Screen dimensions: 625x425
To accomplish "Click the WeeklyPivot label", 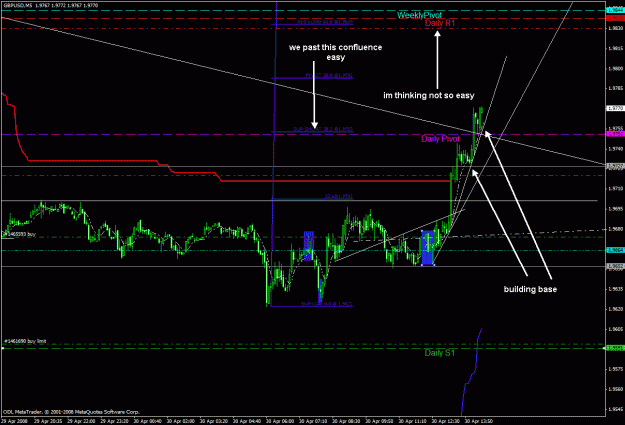I will (x=419, y=15).
